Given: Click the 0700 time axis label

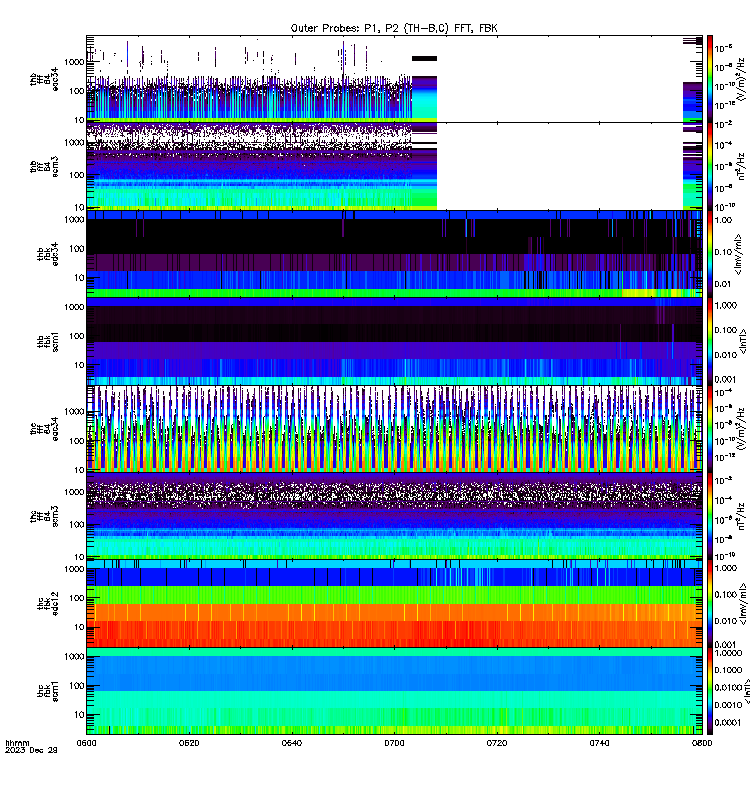Looking at the screenshot, I should 394,743.
